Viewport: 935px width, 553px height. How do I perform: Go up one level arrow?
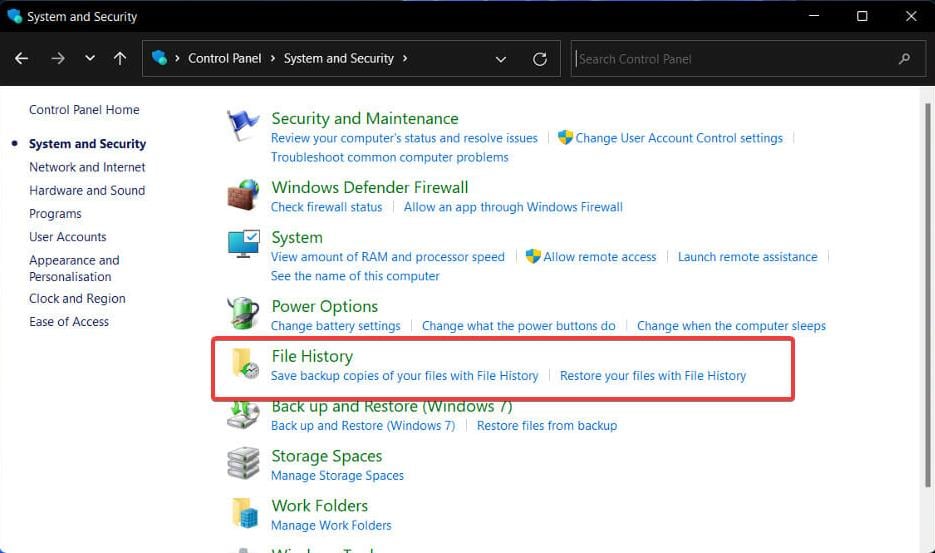point(120,58)
